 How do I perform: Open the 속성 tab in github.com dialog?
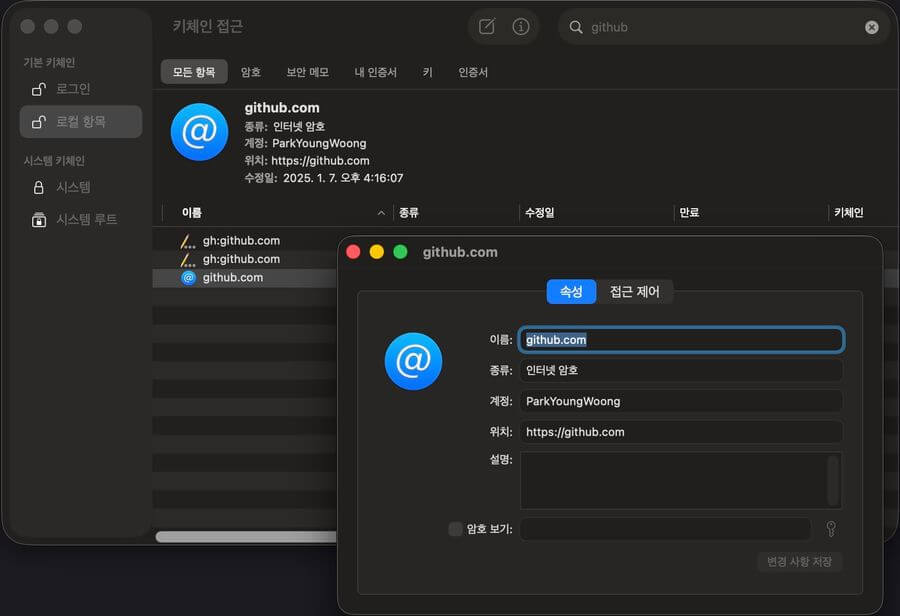tap(571, 292)
